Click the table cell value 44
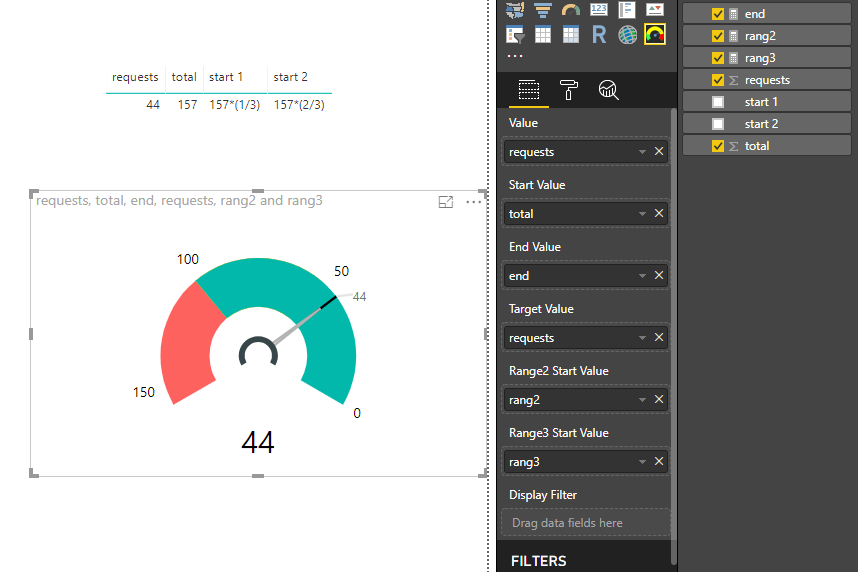This screenshot has width=858, height=572. [153, 105]
